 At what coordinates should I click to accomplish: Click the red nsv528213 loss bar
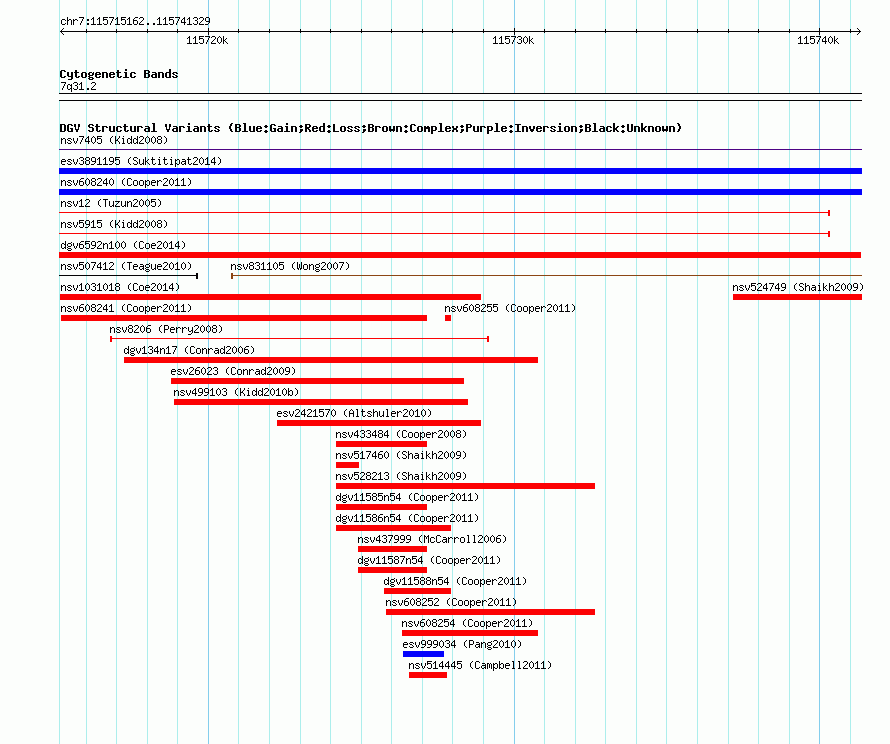465,486
